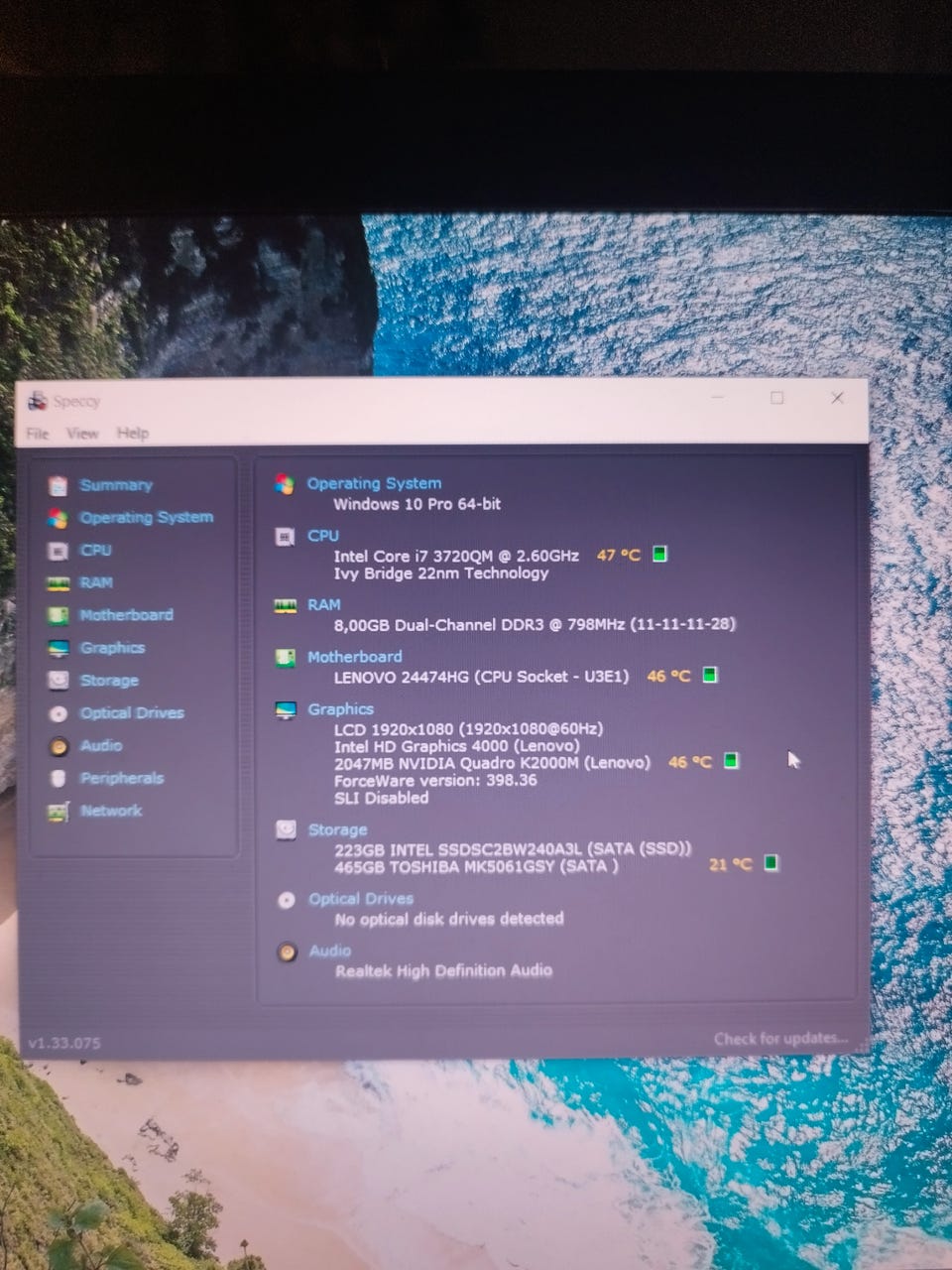Show the Graphics section from sidebar

coord(112,648)
